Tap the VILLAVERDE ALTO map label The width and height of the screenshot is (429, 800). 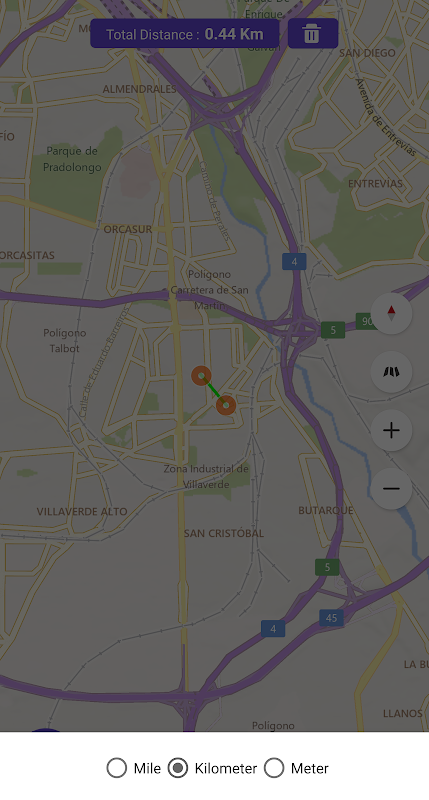tap(82, 511)
